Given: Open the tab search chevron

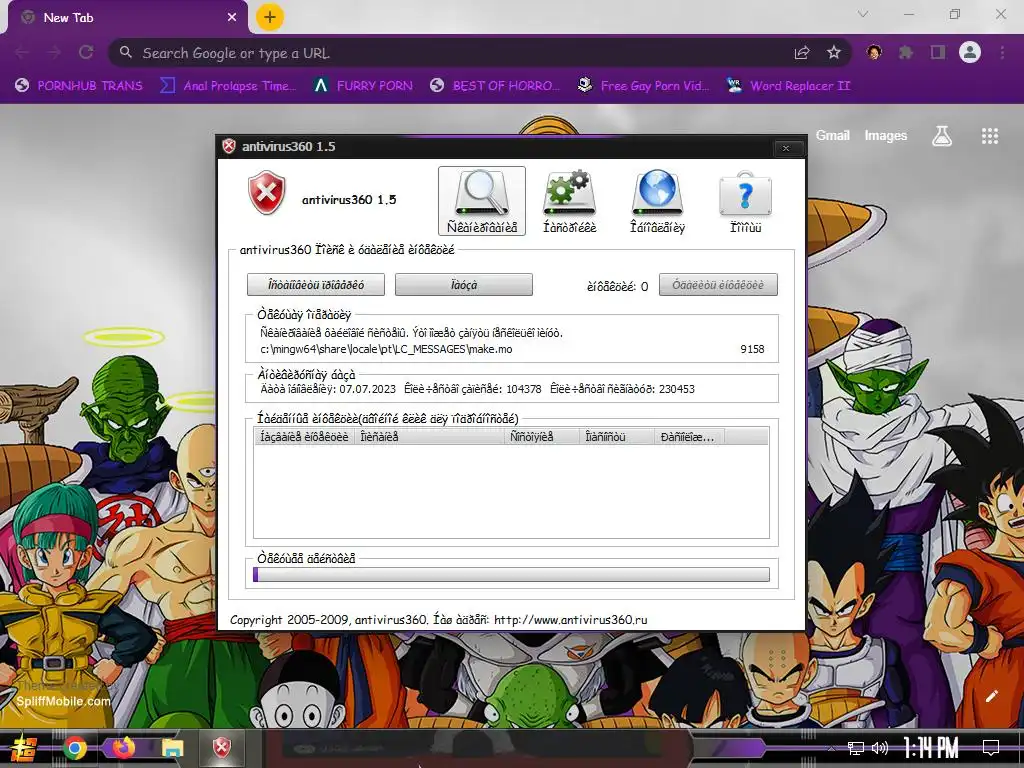Looking at the screenshot, I should pos(863,14).
